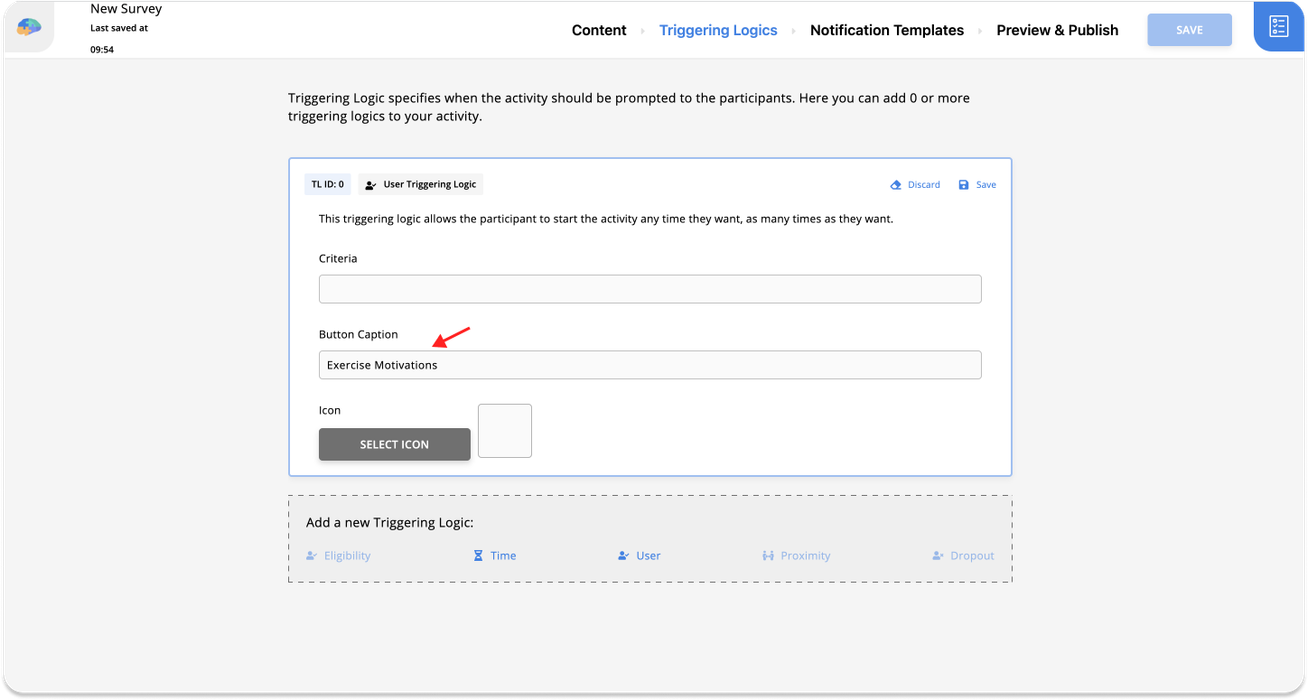Open the checklist panel icon top right
This screenshot has height=700, width=1308.
click(x=1278, y=27)
